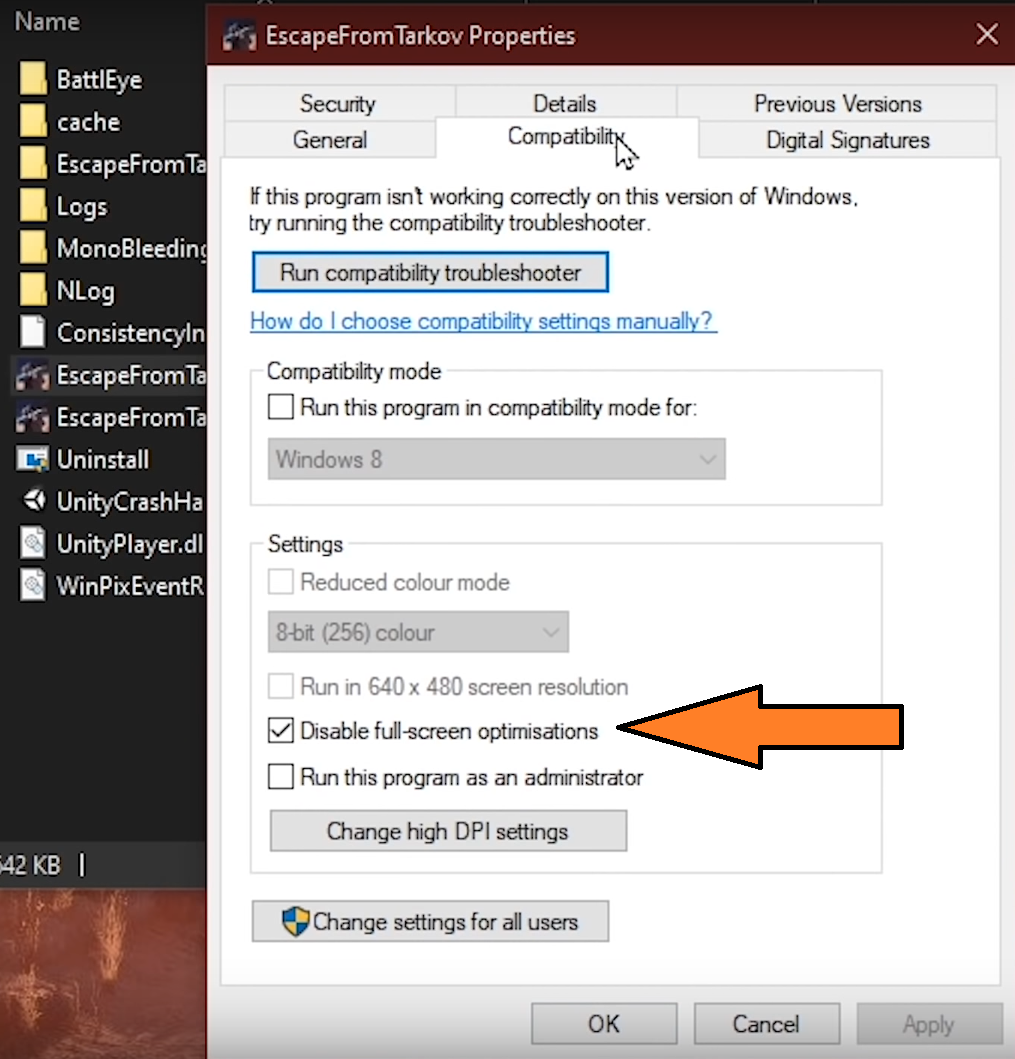Select the Uninstall program icon

(x=32, y=459)
